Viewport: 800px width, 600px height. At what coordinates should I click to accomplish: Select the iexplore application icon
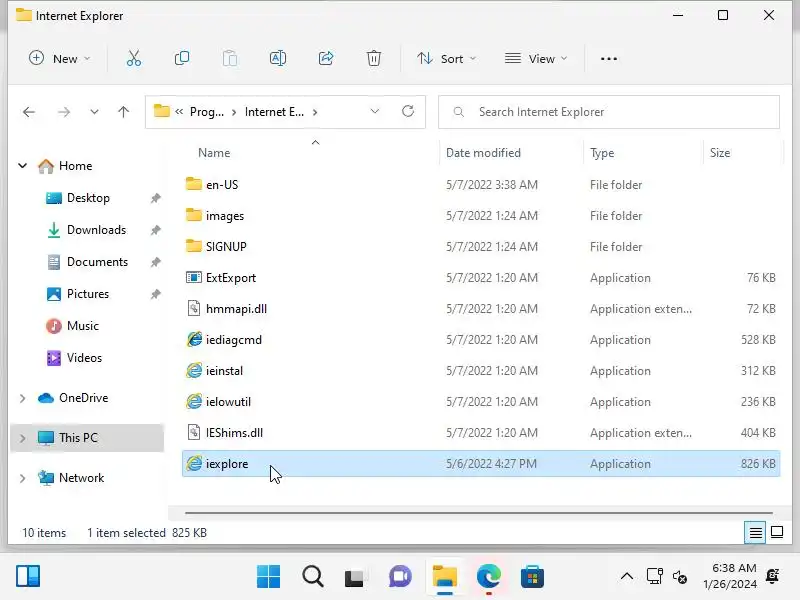click(x=194, y=463)
